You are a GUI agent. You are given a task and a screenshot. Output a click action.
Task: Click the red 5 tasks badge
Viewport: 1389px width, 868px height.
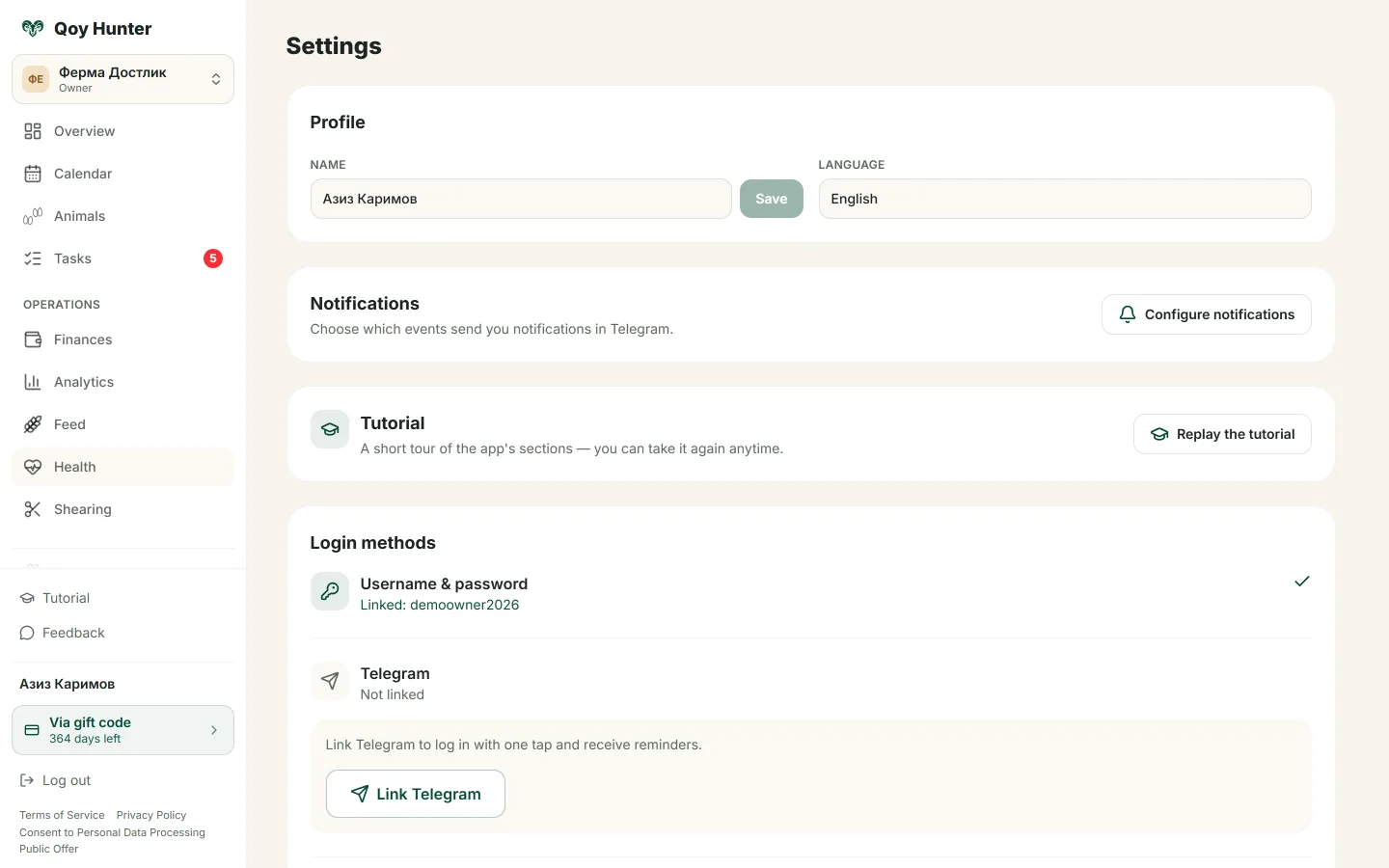coord(213,258)
